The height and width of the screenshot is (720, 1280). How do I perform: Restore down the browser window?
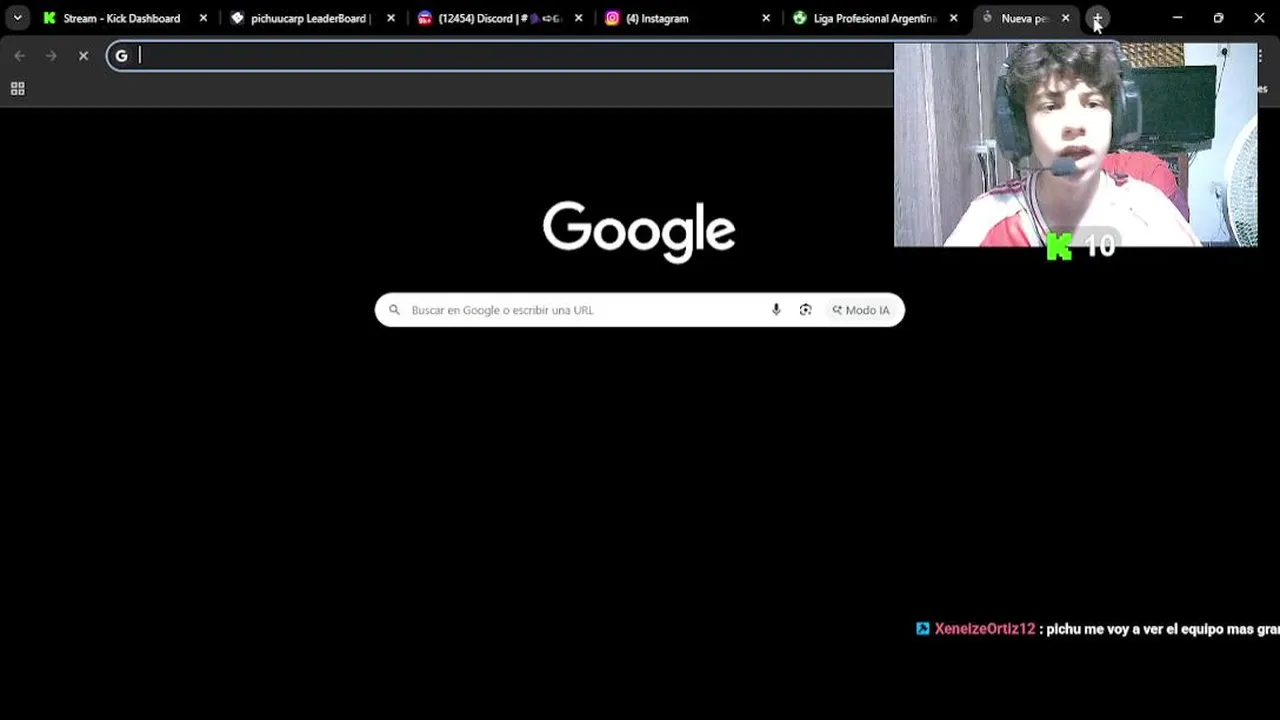(1218, 18)
